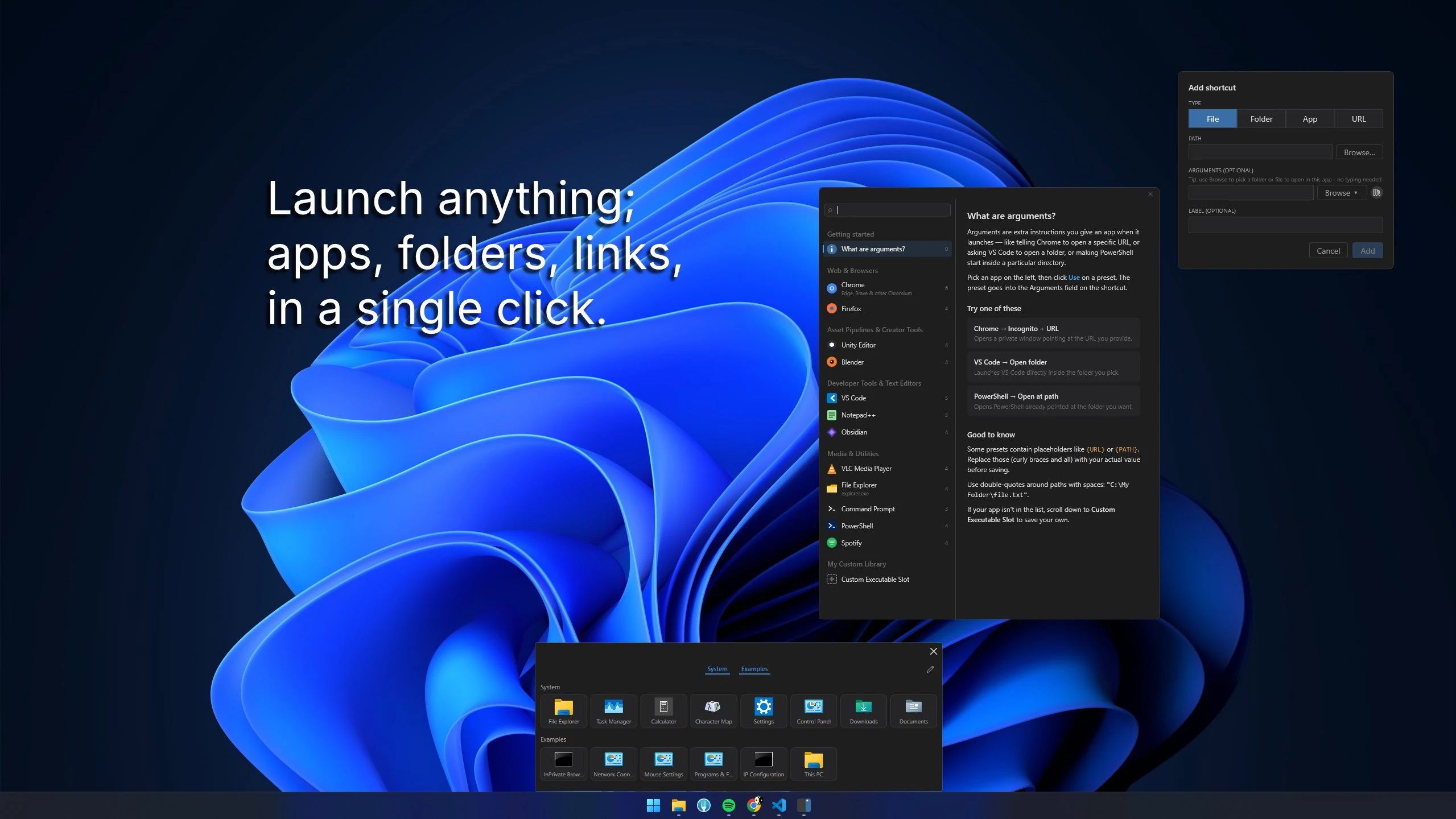Select Unity Editor in the presets list
Image resolution: width=1456 pixels, height=819 pixels.
887,345
